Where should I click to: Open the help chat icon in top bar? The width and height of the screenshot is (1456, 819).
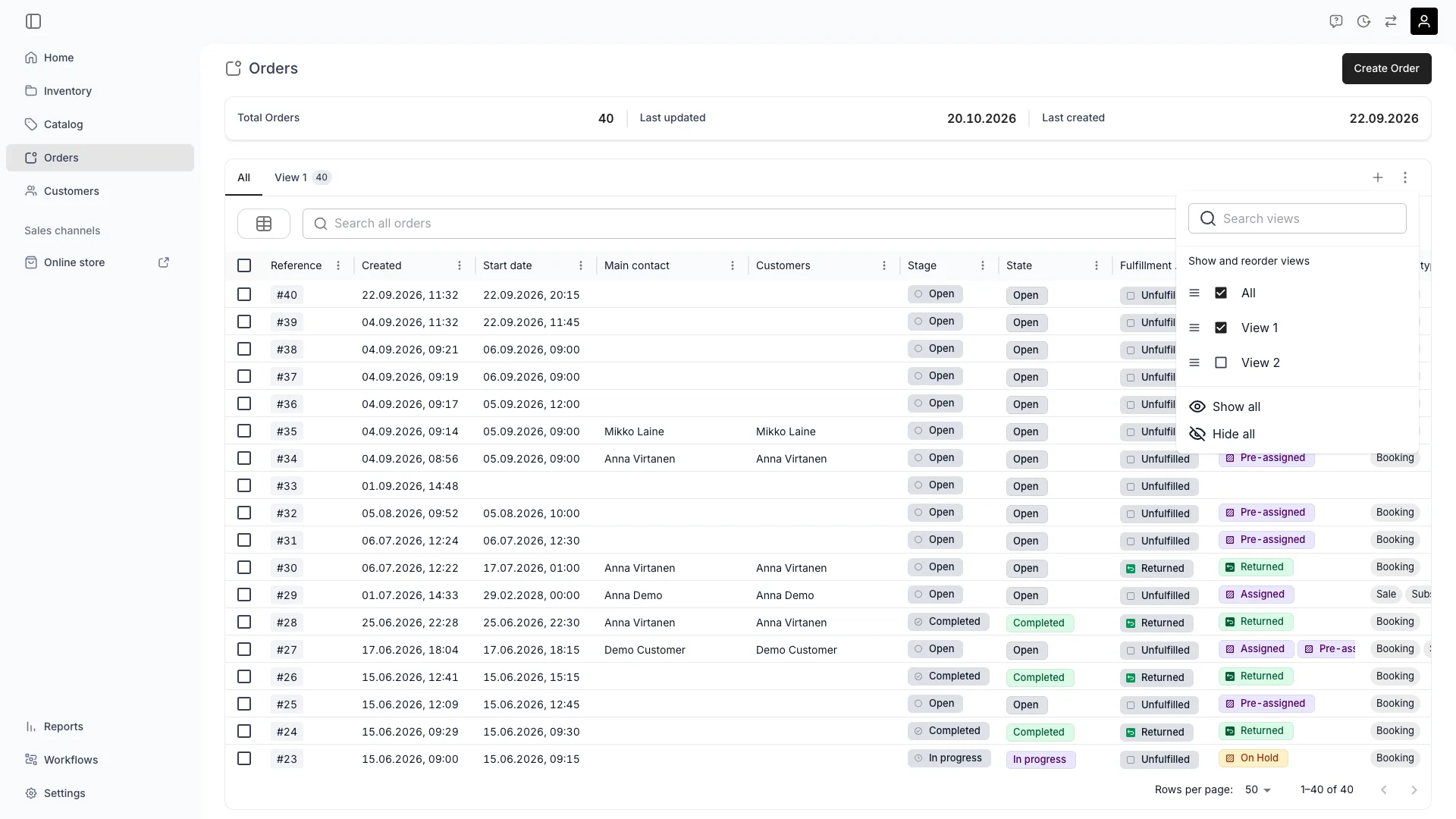[1336, 21]
